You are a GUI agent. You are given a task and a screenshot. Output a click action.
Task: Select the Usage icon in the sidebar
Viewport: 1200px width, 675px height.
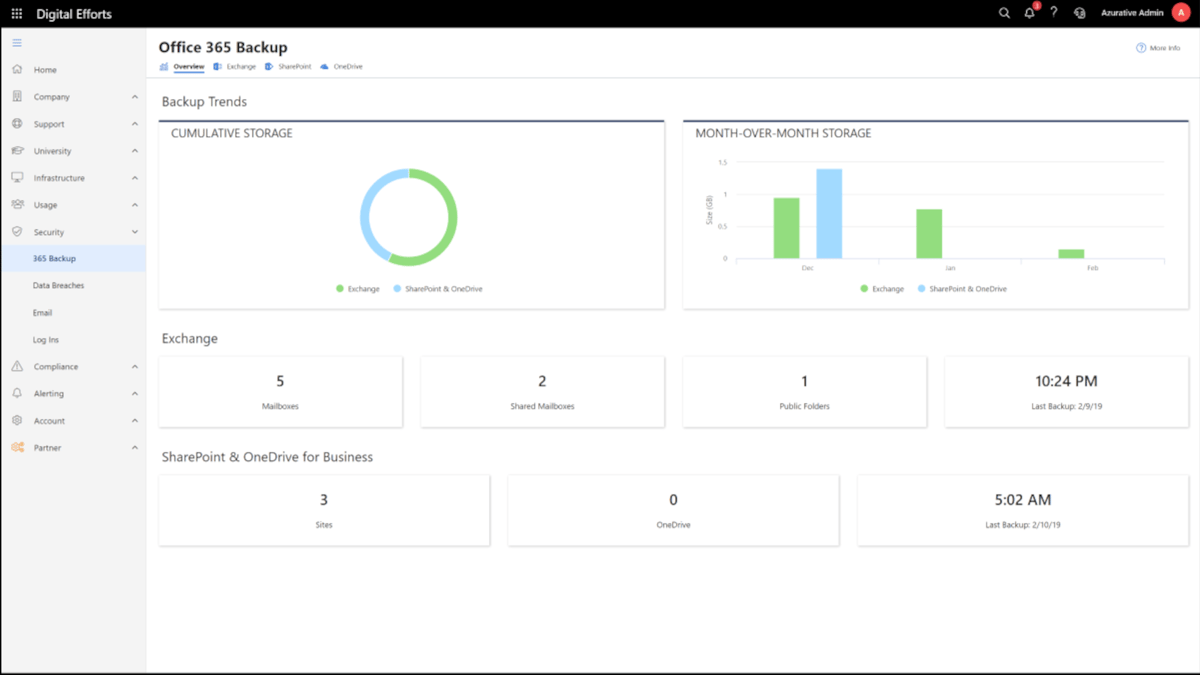coord(17,204)
